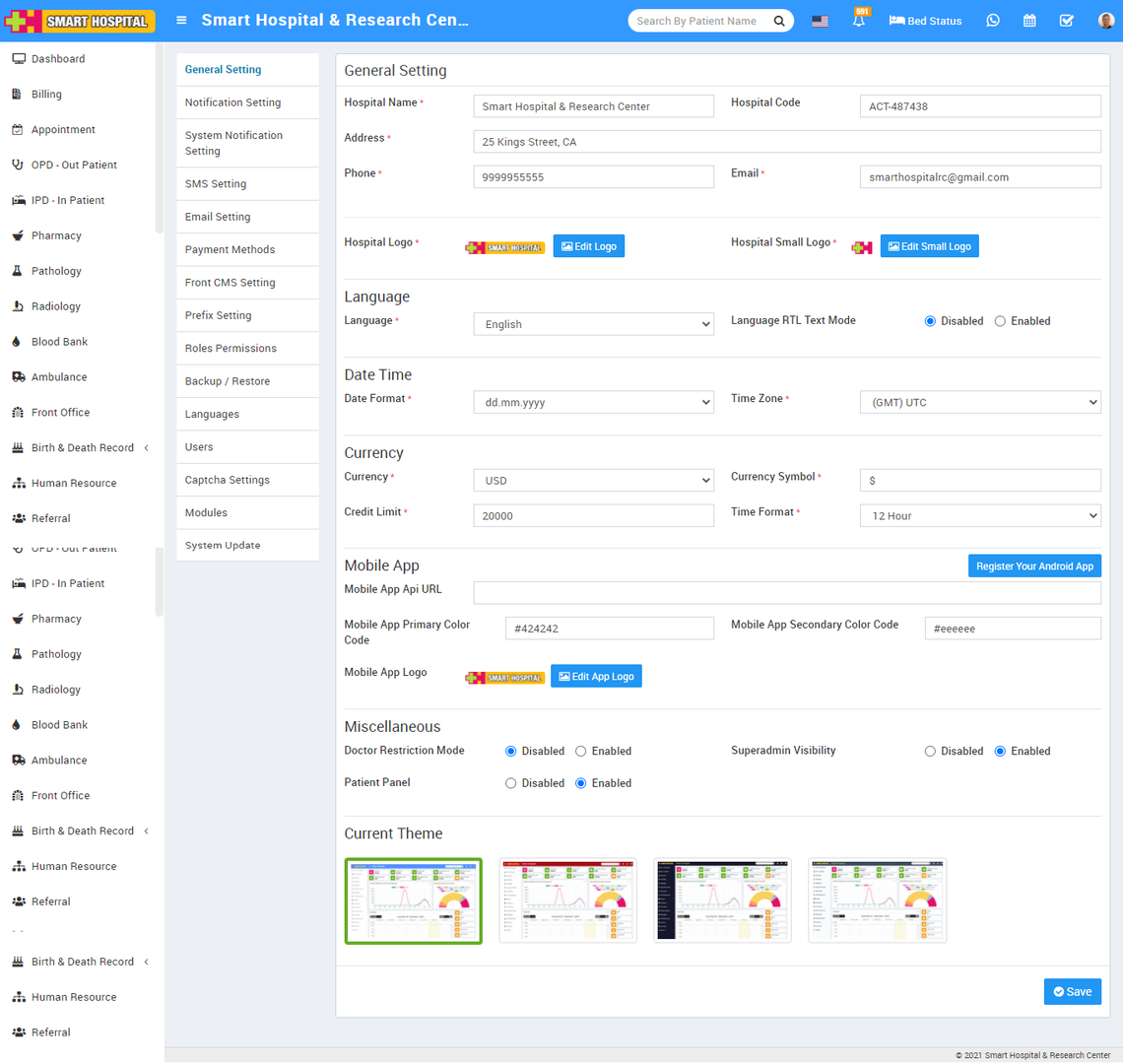Click the Save button

[x=1072, y=992]
